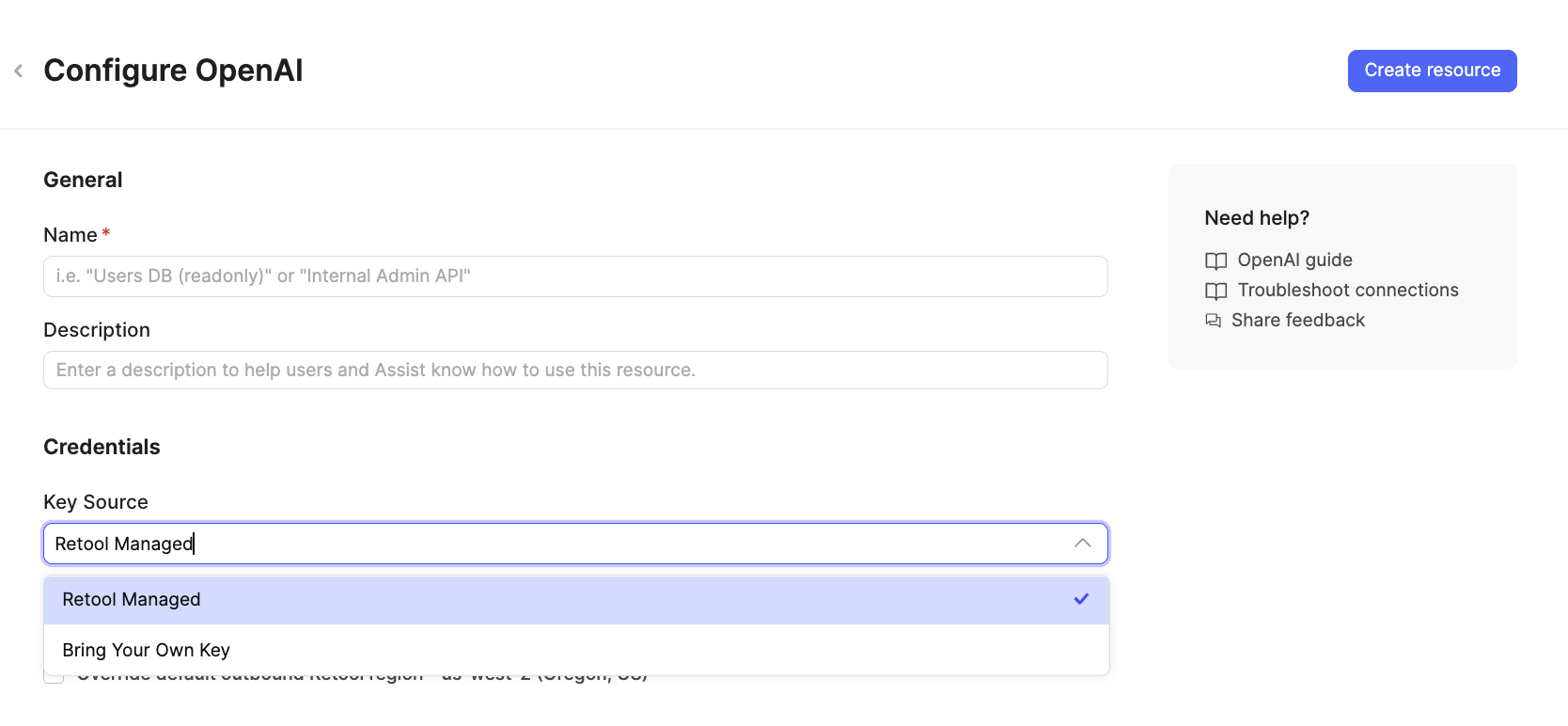This screenshot has width=1568, height=726.
Task: Focus the Description input field
Action: click(575, 370)
